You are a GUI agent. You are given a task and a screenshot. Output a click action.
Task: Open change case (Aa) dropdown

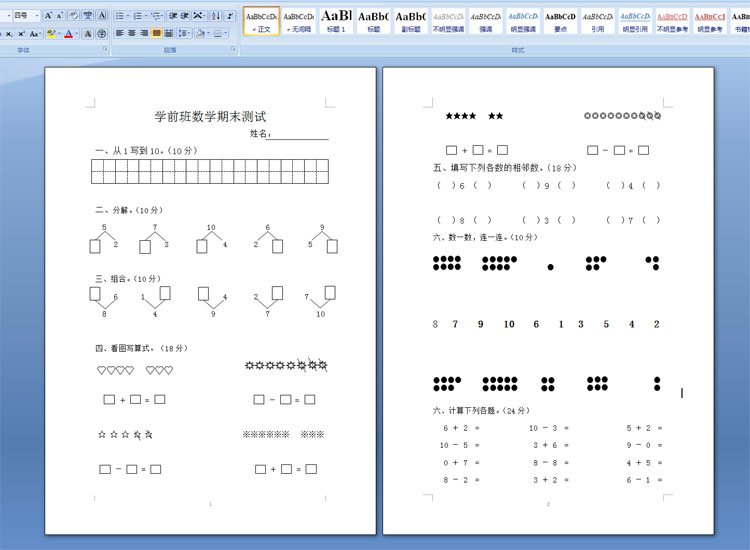click(34, 34)
